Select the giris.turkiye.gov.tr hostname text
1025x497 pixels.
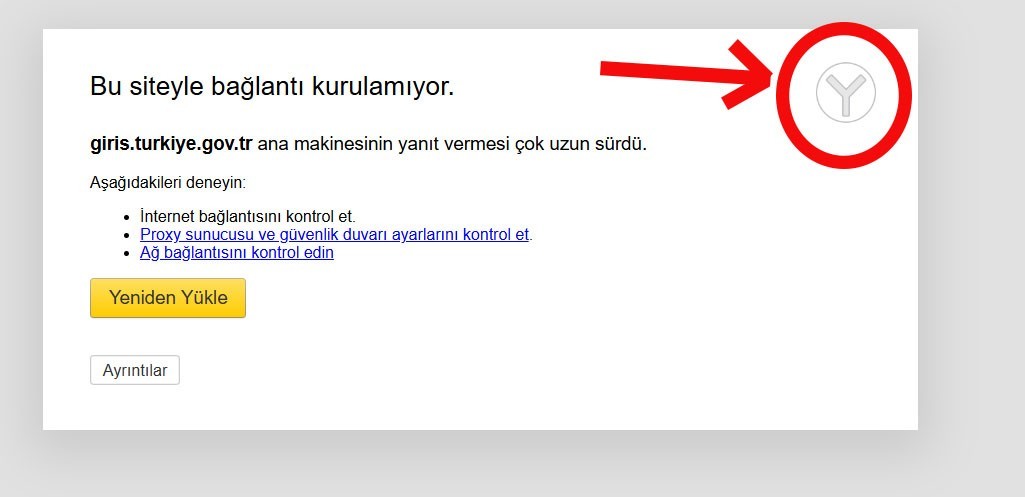point(171,144)
